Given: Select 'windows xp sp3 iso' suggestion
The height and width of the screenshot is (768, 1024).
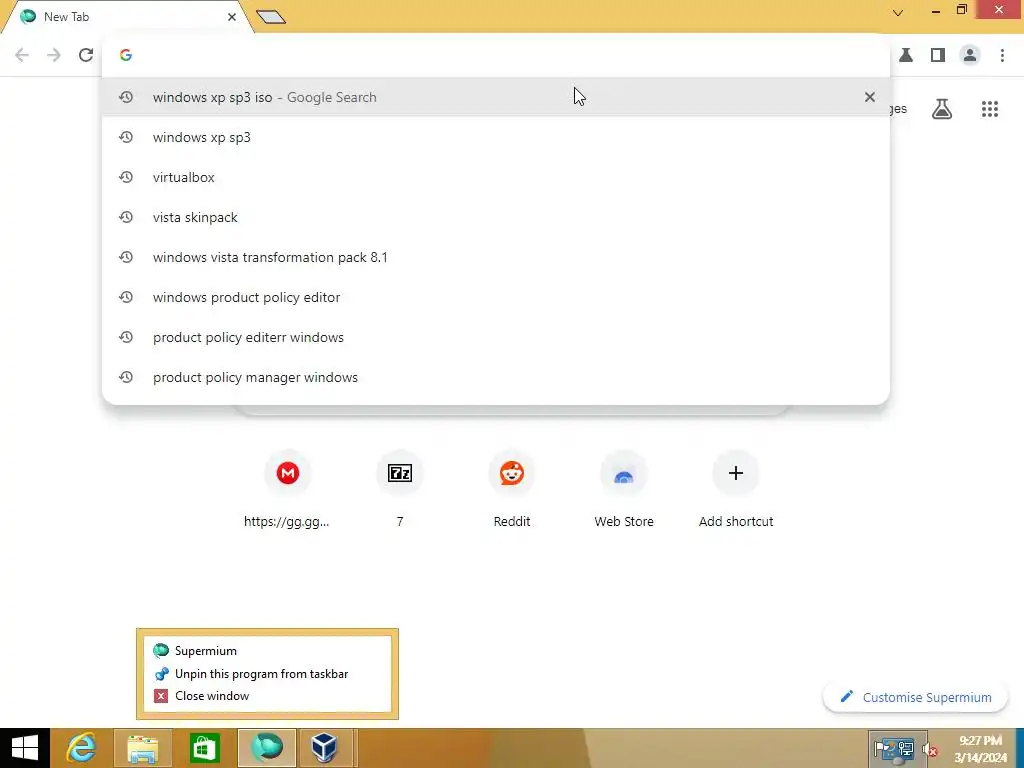Looking at the screenshot, I should tap(496, 97).
